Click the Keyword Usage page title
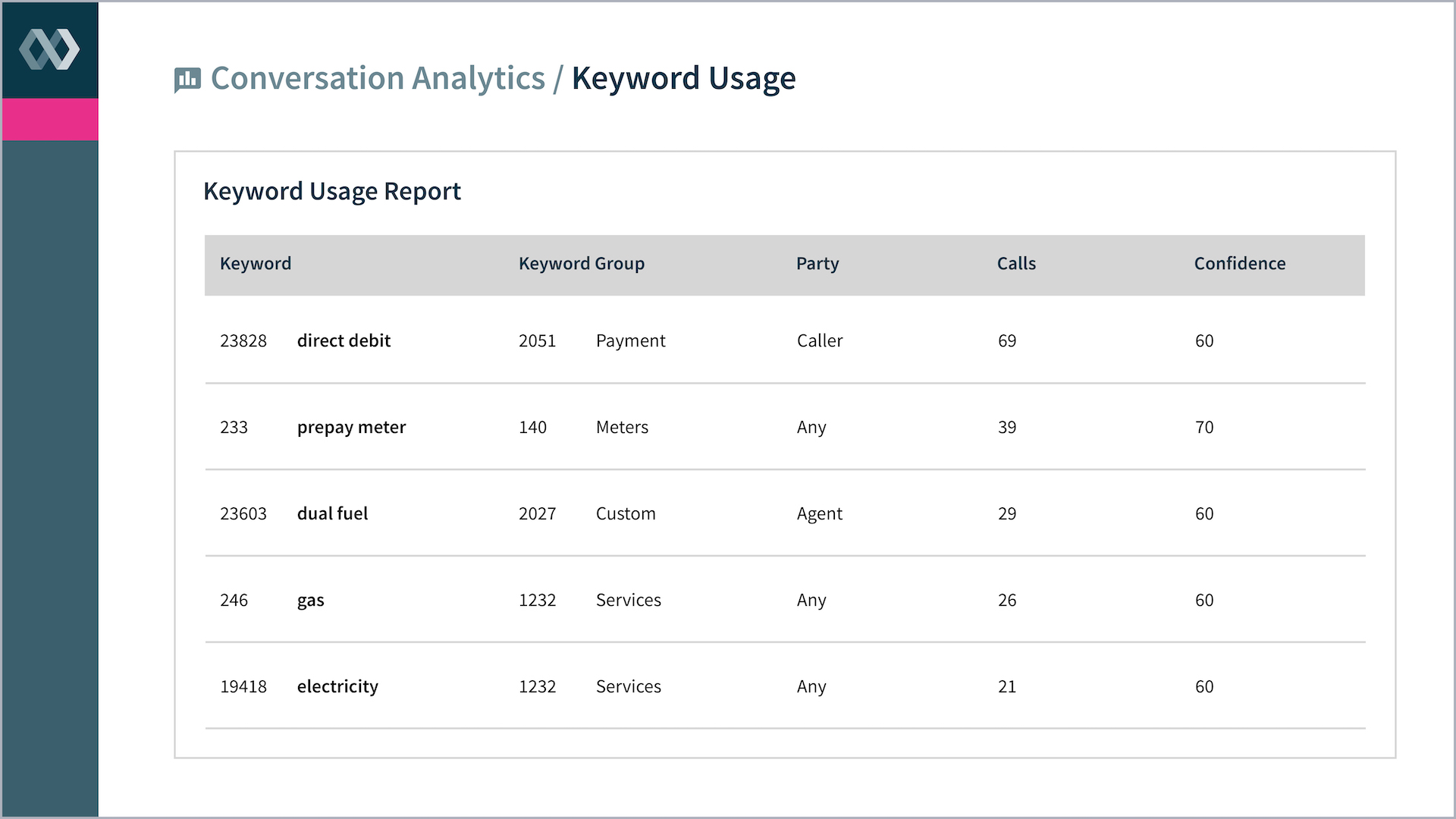Viewport: 1456px width, 819px height. pos(683,78)
